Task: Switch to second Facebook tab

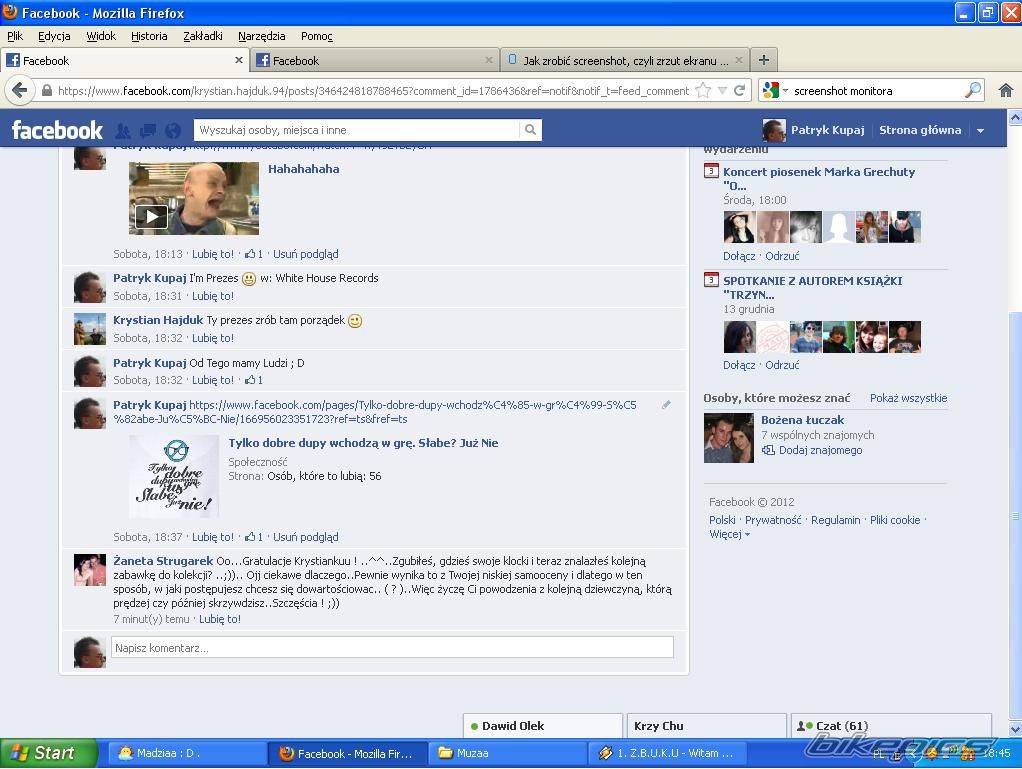Action: (375, 60)
